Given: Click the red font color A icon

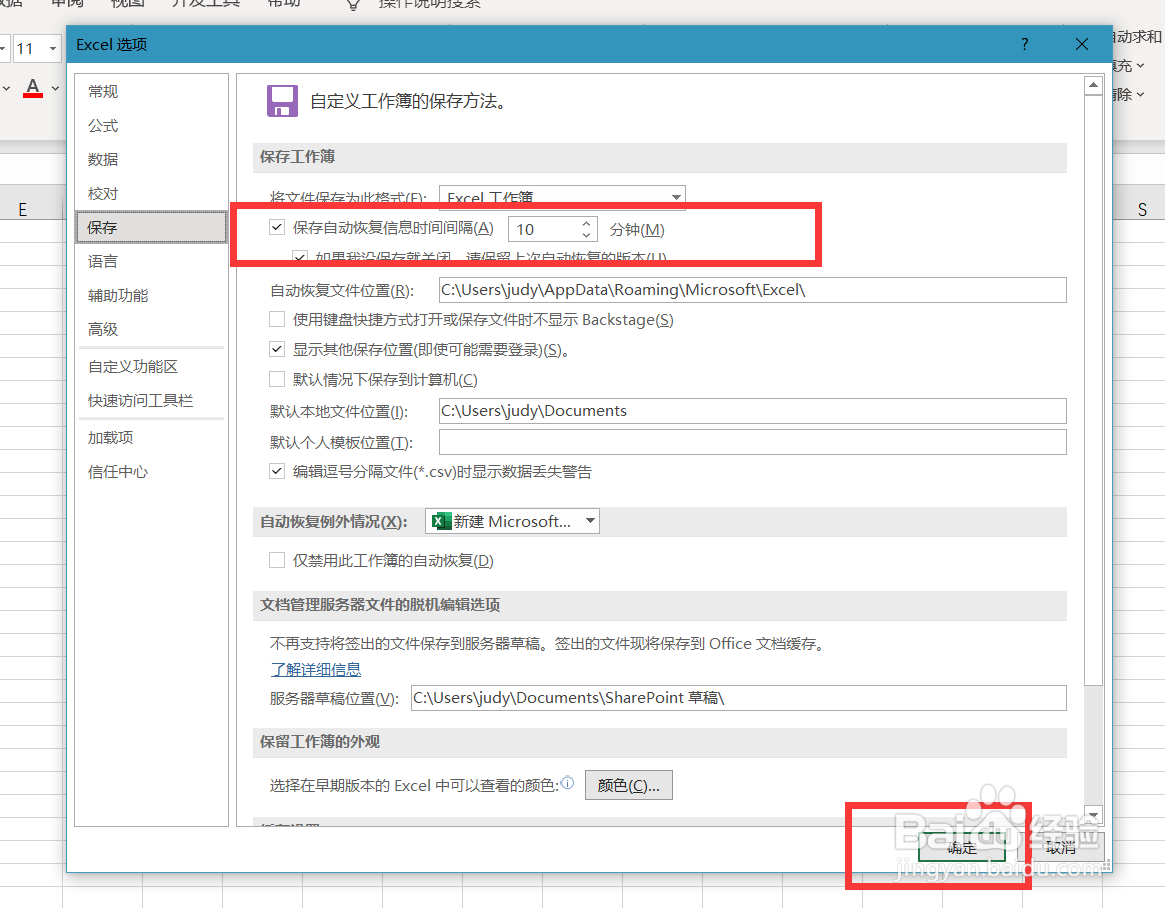Looking at the screenshot, I should (33, 88).
